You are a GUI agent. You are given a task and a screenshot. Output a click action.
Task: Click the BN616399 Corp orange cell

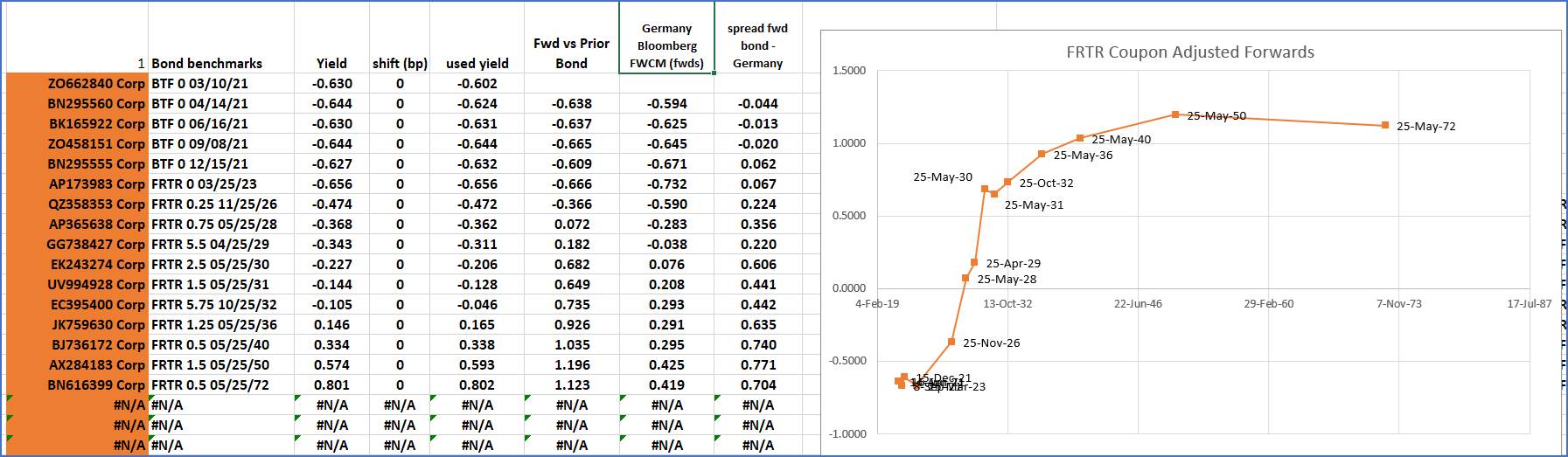[x=96, y=385]
